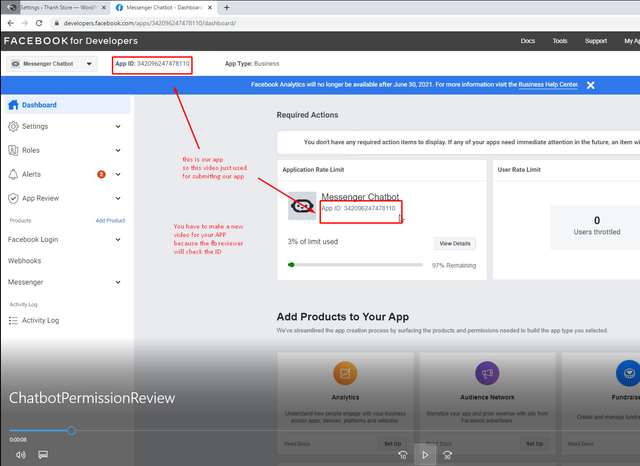Open Facebook Login in the sidebar
Image resolution: width=640 pixels, height=466 pixels.
[33, 240]
